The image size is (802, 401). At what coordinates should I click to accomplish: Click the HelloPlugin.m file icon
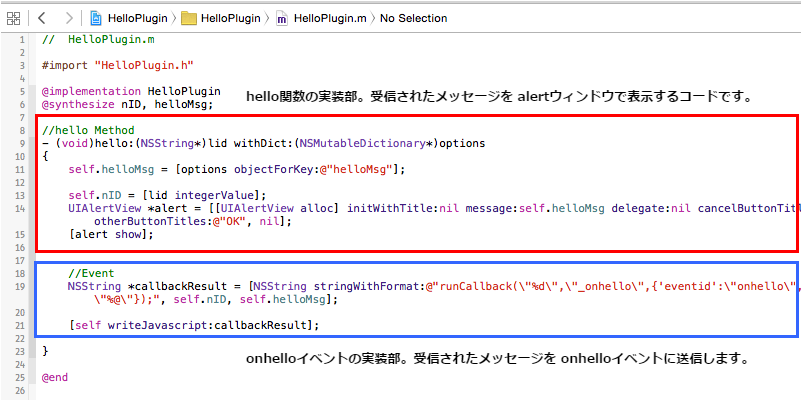pyautogui.click(x=281, y=18)
